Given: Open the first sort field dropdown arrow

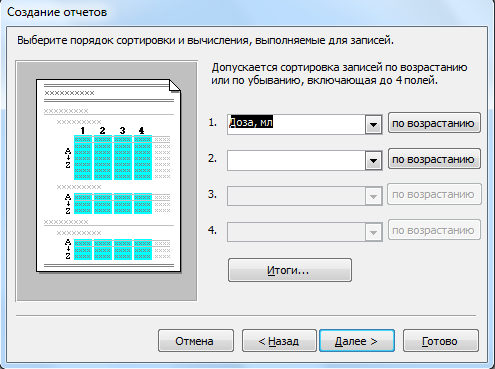Looking at the screenshot, I should click(x=373, y=124).
